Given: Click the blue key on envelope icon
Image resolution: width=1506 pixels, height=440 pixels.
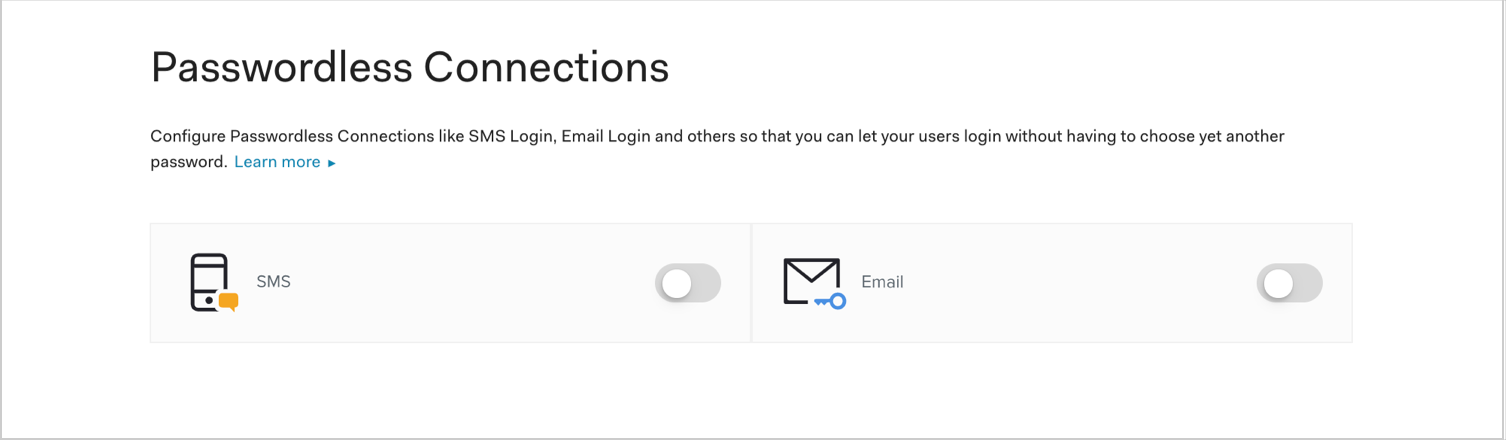Looking at the screenshot, I should (x=831, y=301).
